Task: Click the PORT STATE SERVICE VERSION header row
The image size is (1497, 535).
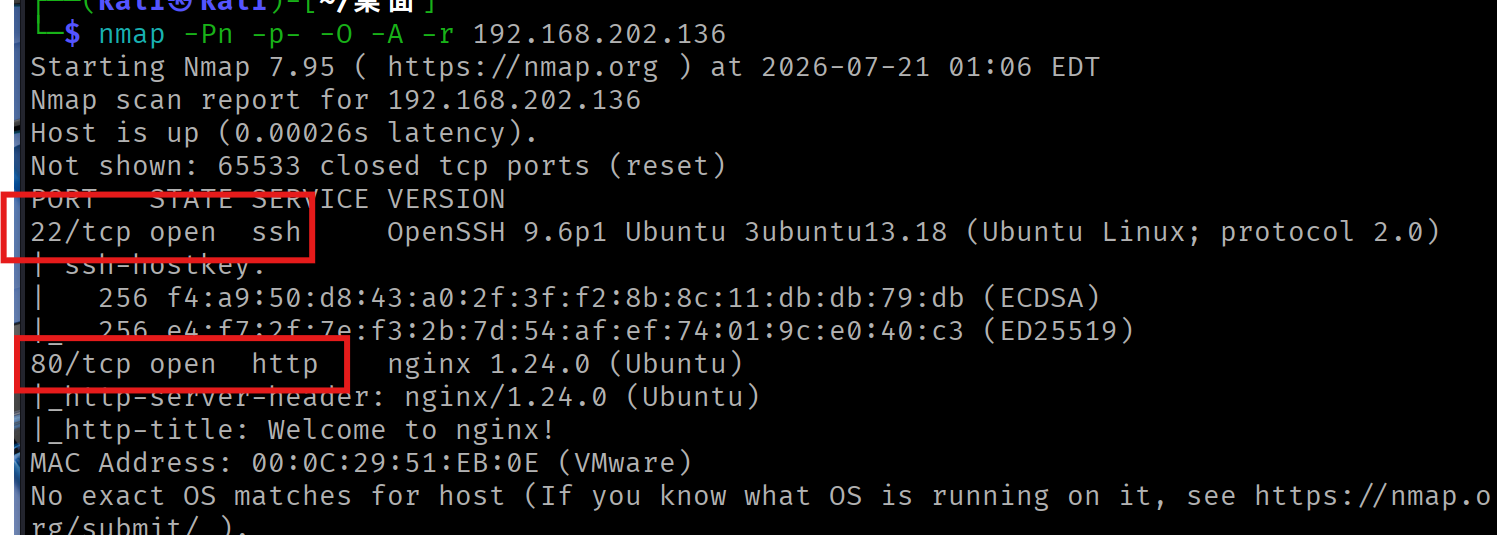Action: point(268,199)
